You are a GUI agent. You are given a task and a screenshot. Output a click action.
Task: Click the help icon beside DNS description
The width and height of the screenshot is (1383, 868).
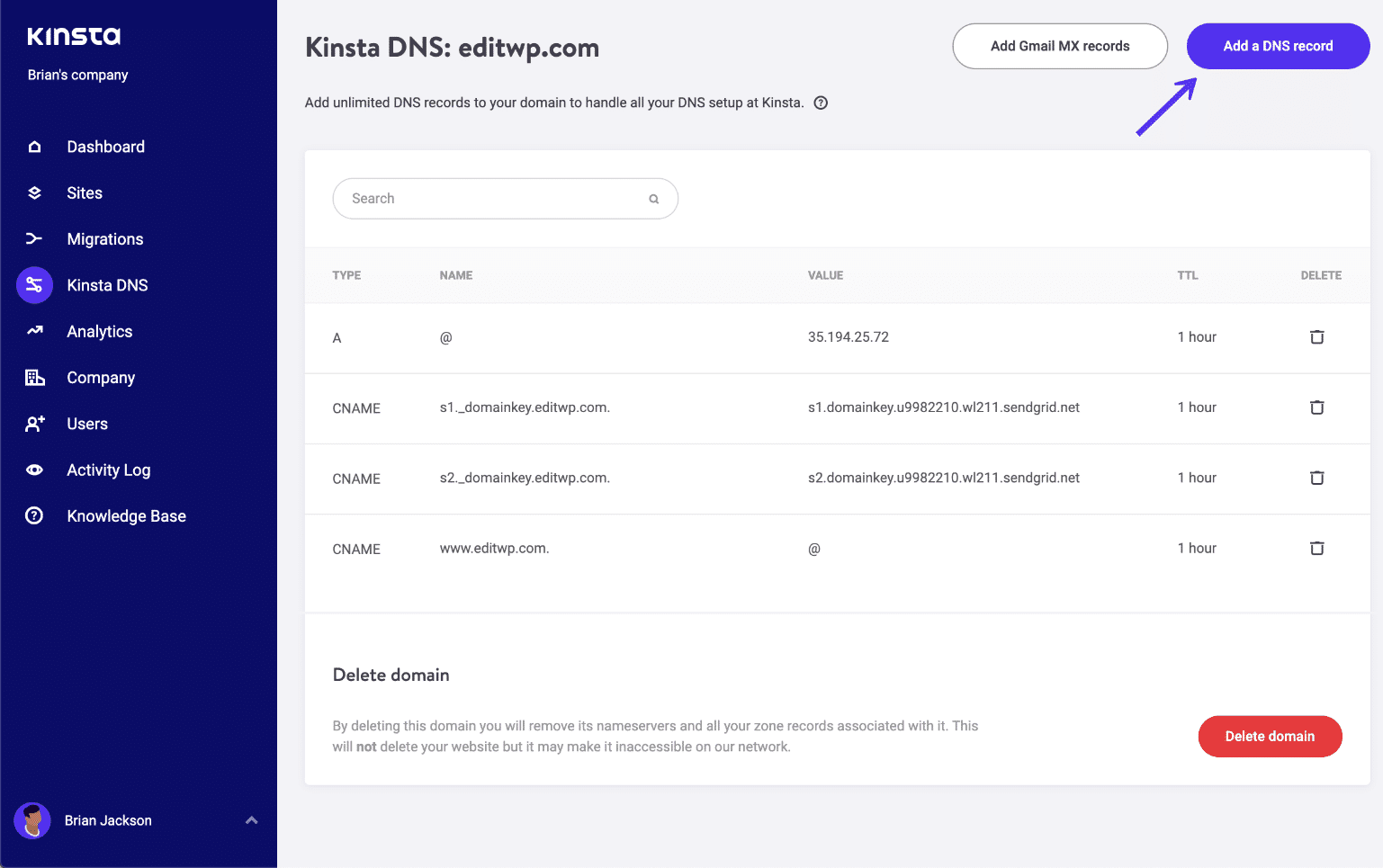[x=821, y=103]
